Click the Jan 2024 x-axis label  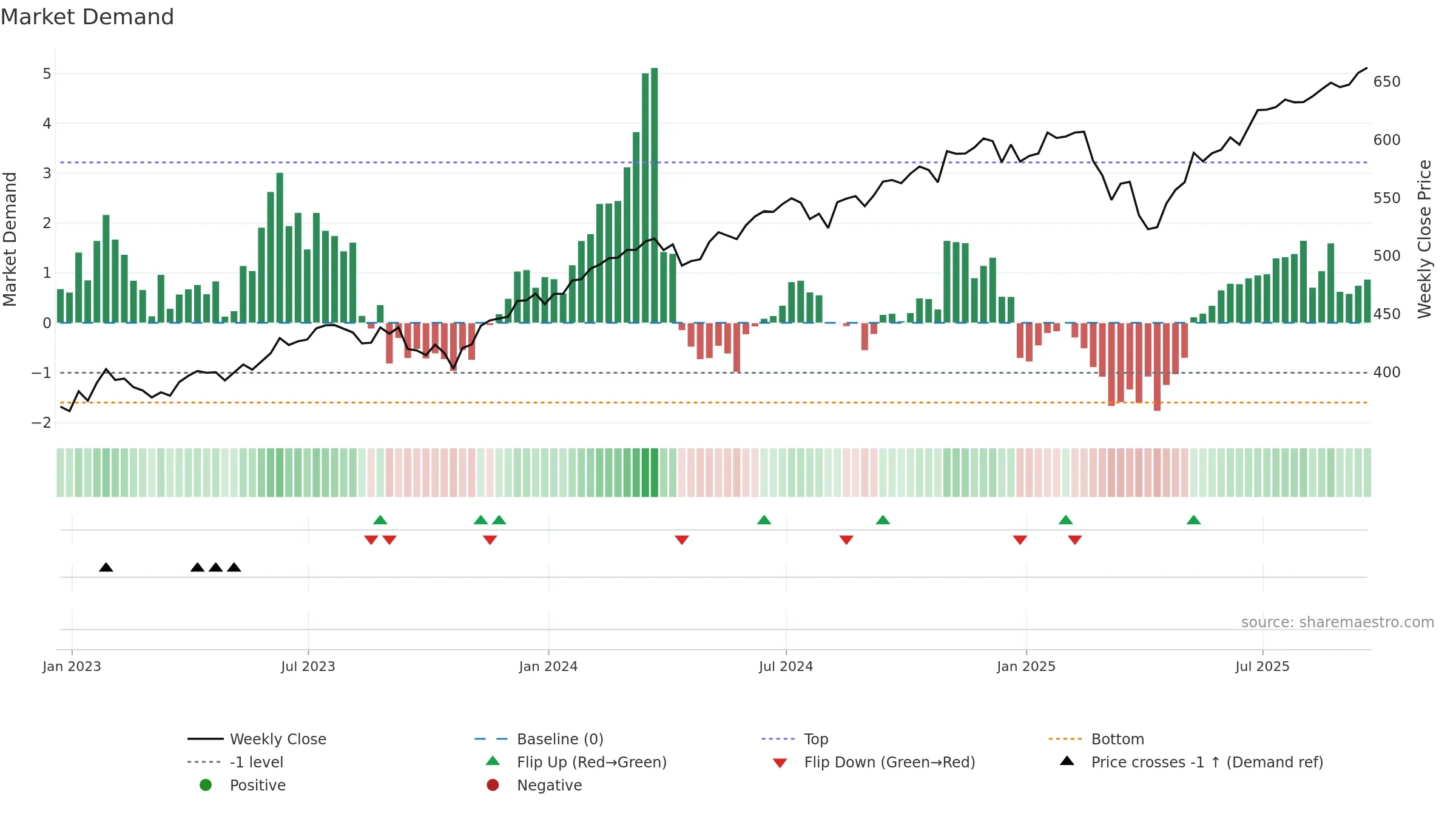(x=548, y=667)
